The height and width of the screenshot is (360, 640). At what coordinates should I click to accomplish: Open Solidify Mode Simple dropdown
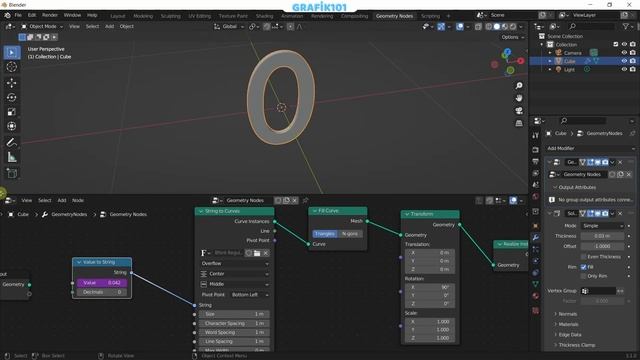[602, 226]
